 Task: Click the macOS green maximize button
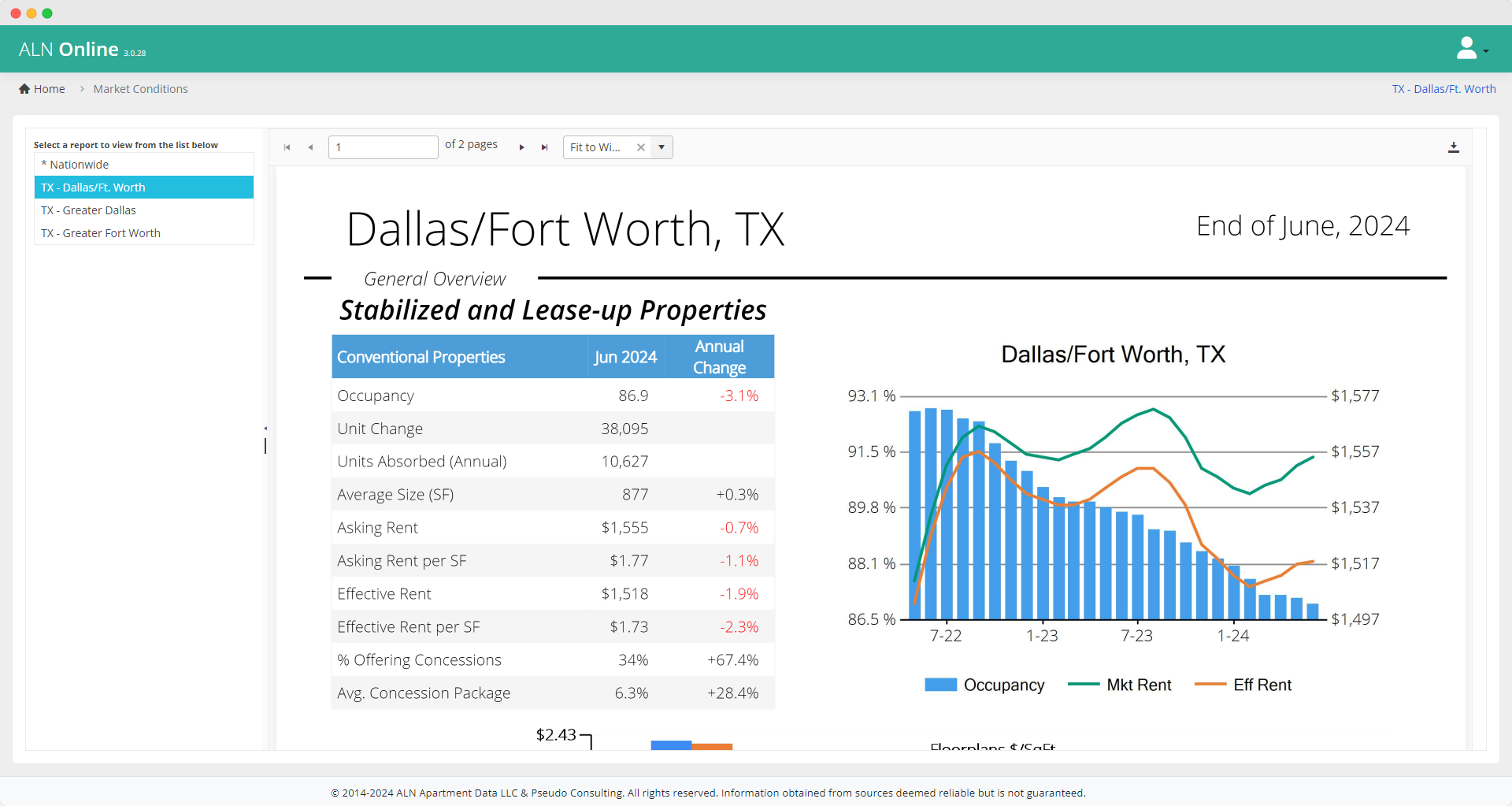[x=47, y=13]
